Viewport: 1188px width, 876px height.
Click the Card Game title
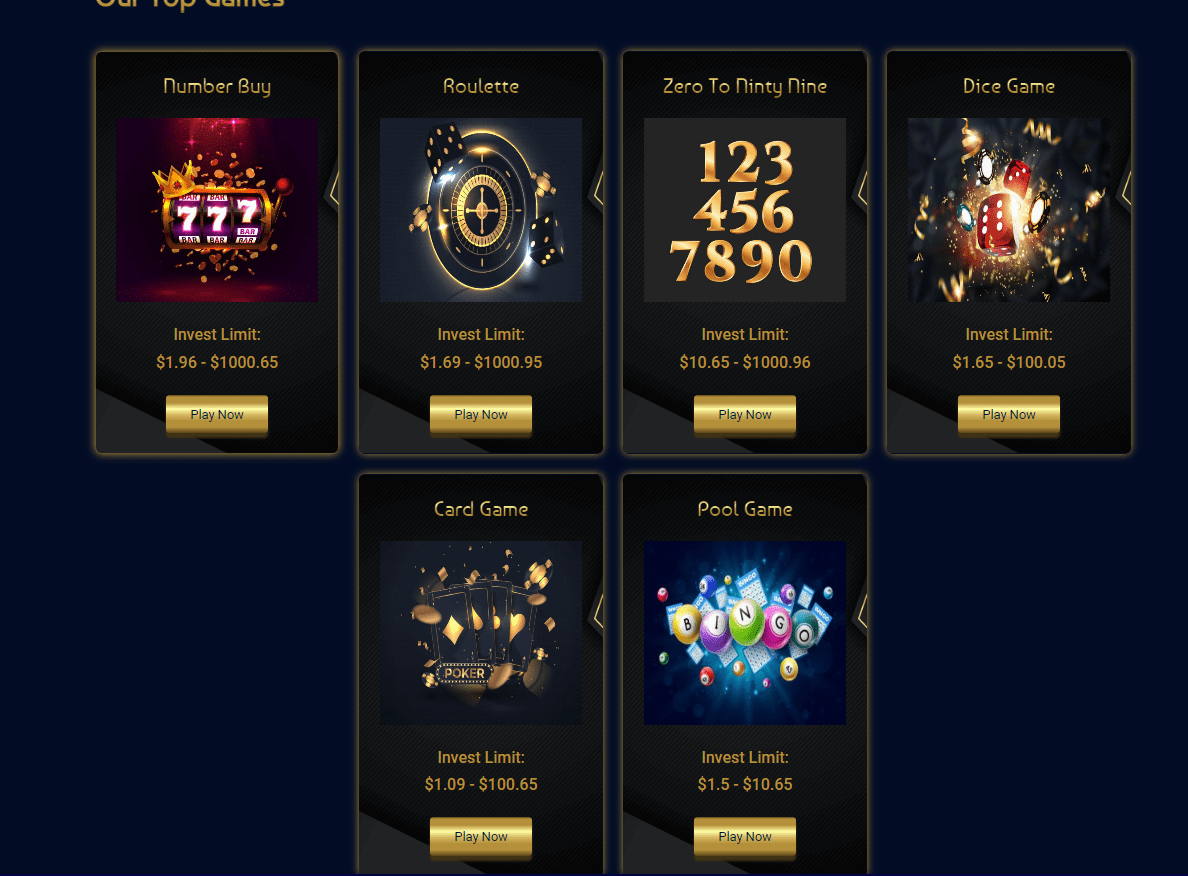pyautogui.click(x=480, y=508)
